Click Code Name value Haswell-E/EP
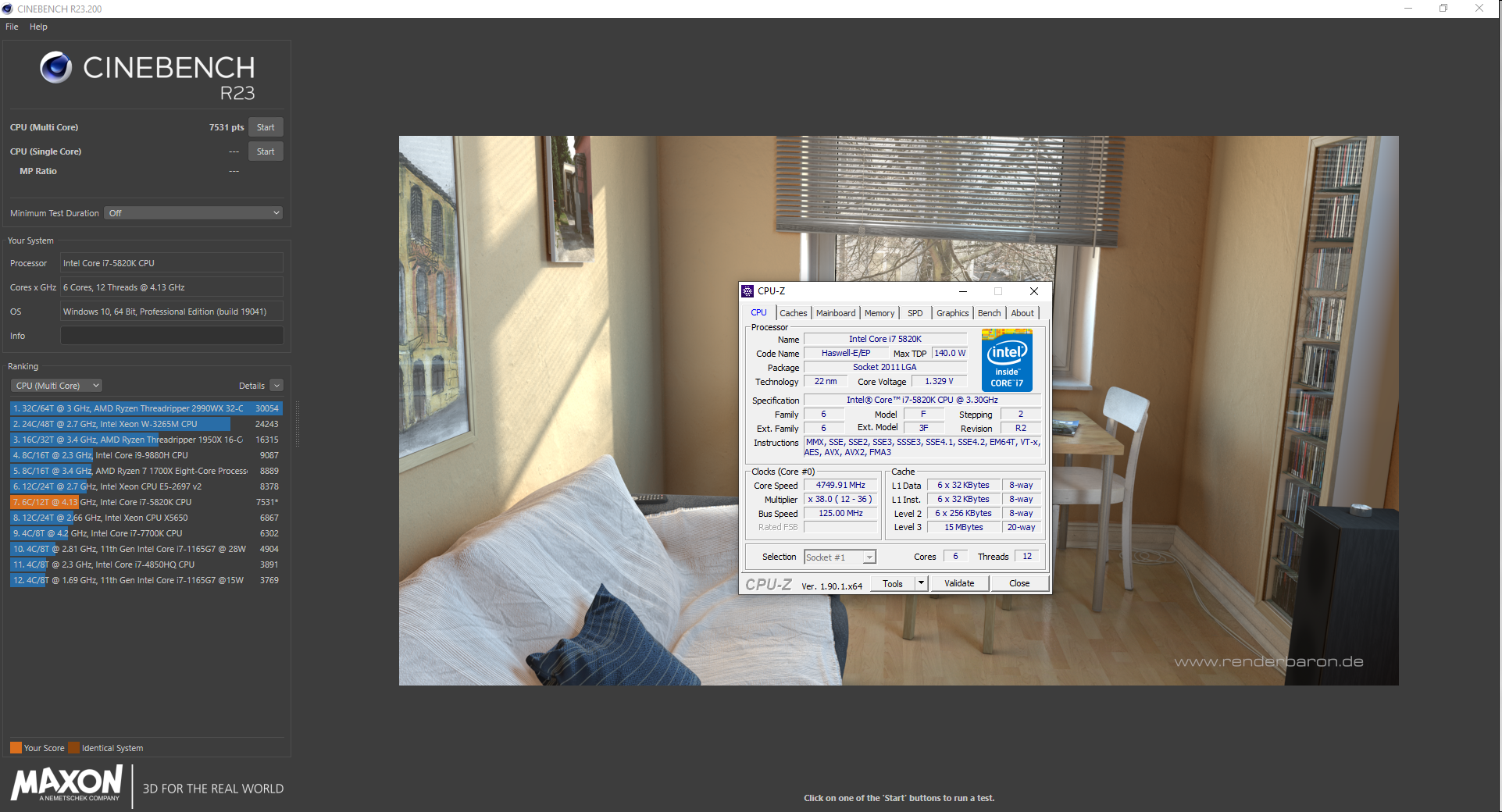The image size is (1502, 812). click(x=846, y=353)
